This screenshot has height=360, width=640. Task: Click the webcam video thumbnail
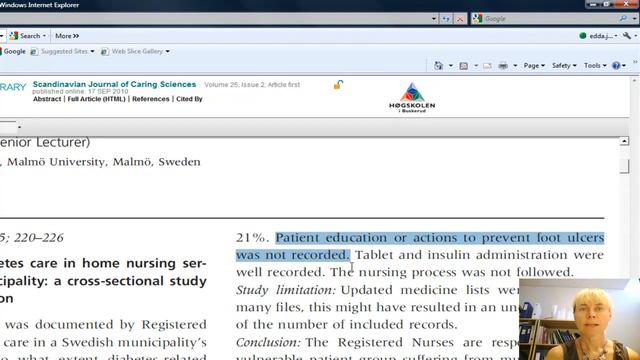click(x=580, y=319)
